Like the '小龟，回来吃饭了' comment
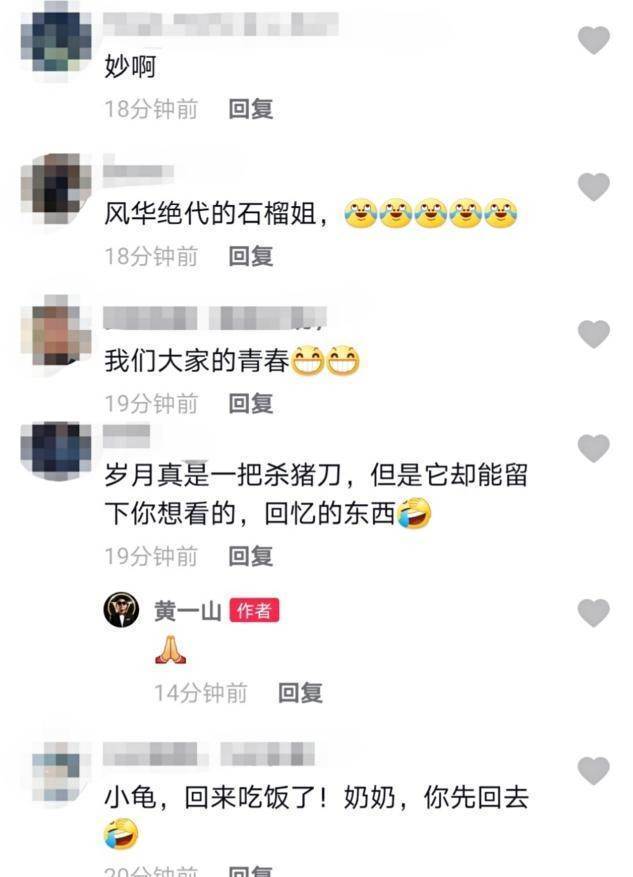The width and height of the screenshot is (633, 877). point(593,771)
